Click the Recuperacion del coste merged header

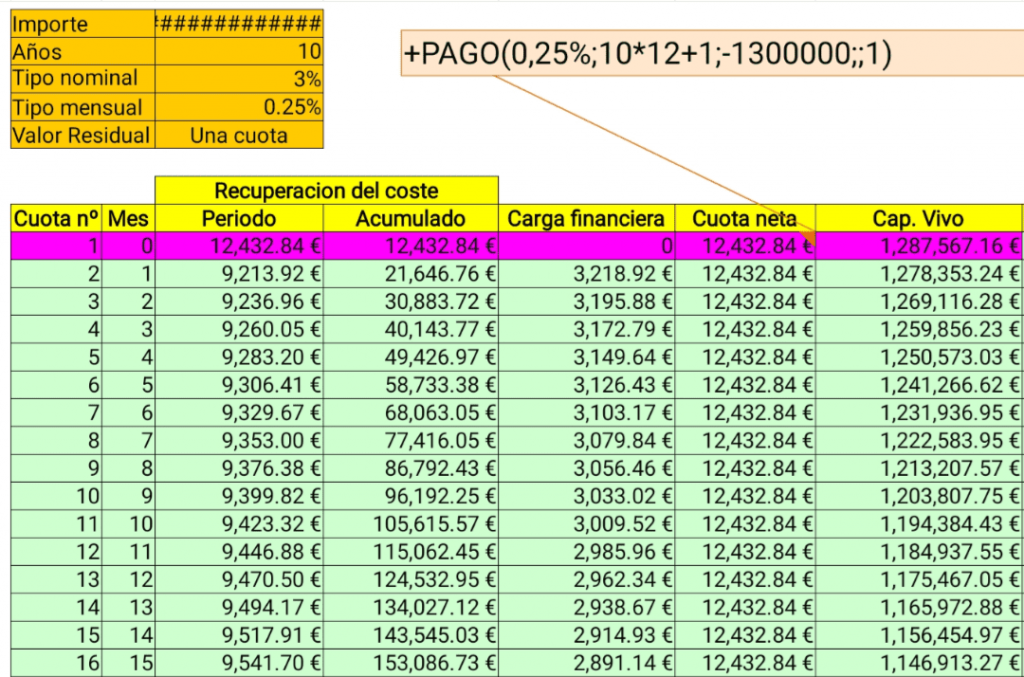(327, 190)
